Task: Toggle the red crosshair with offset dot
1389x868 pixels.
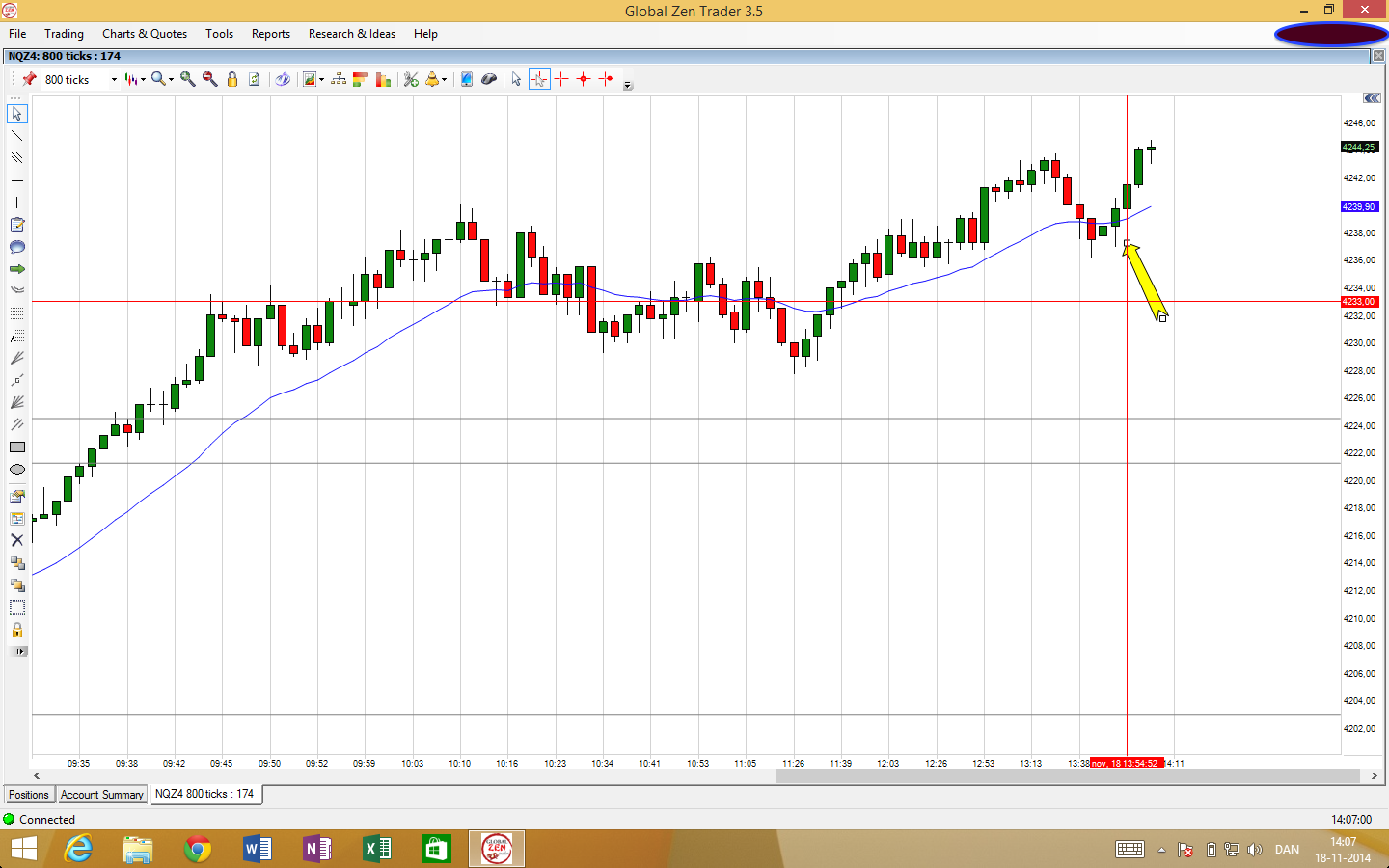Action: click(x=606, y=79)
